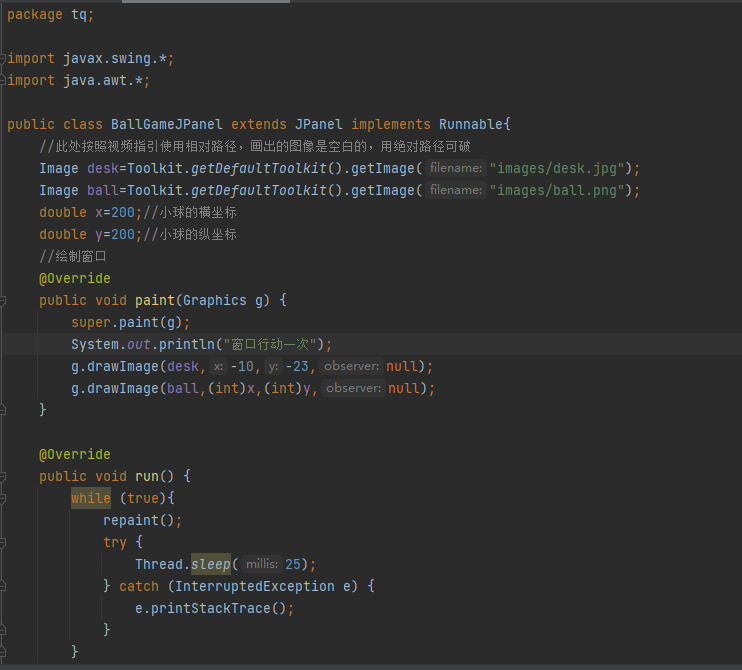Click the x=200 field declaration
742x670 pixels.
point(115,212)
